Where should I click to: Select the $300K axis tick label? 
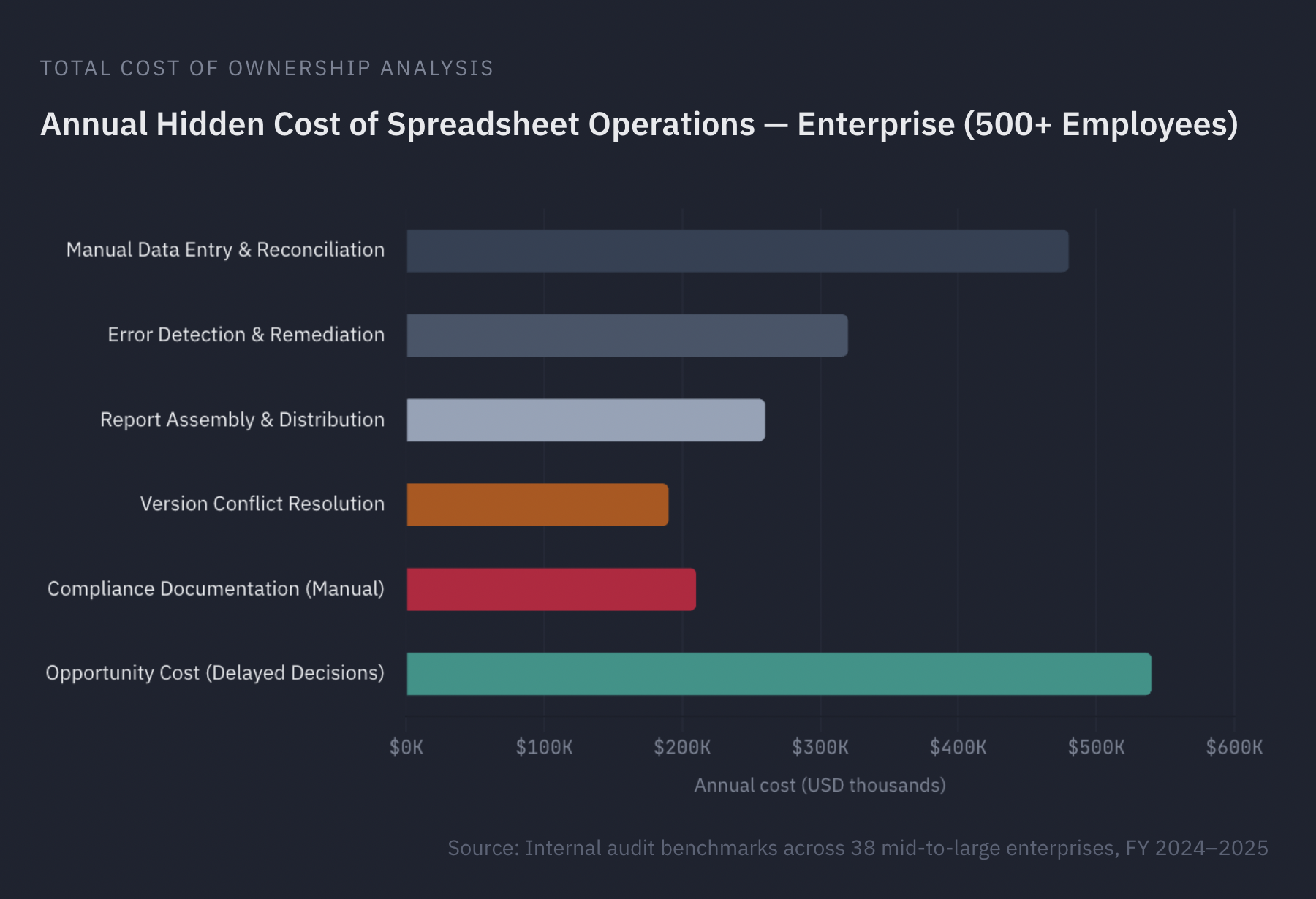click(820, 747)
